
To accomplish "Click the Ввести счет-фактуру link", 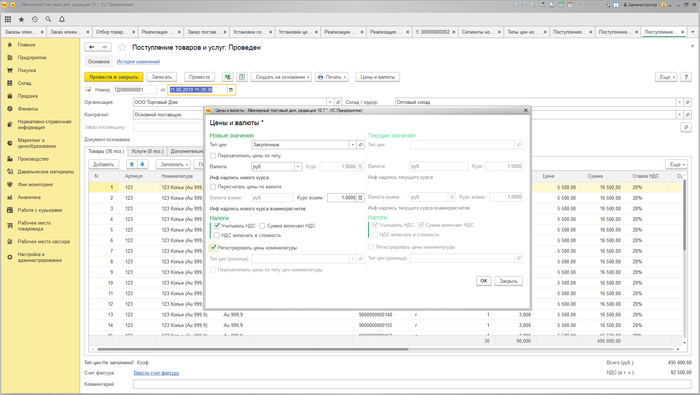I will click(156, 373).
